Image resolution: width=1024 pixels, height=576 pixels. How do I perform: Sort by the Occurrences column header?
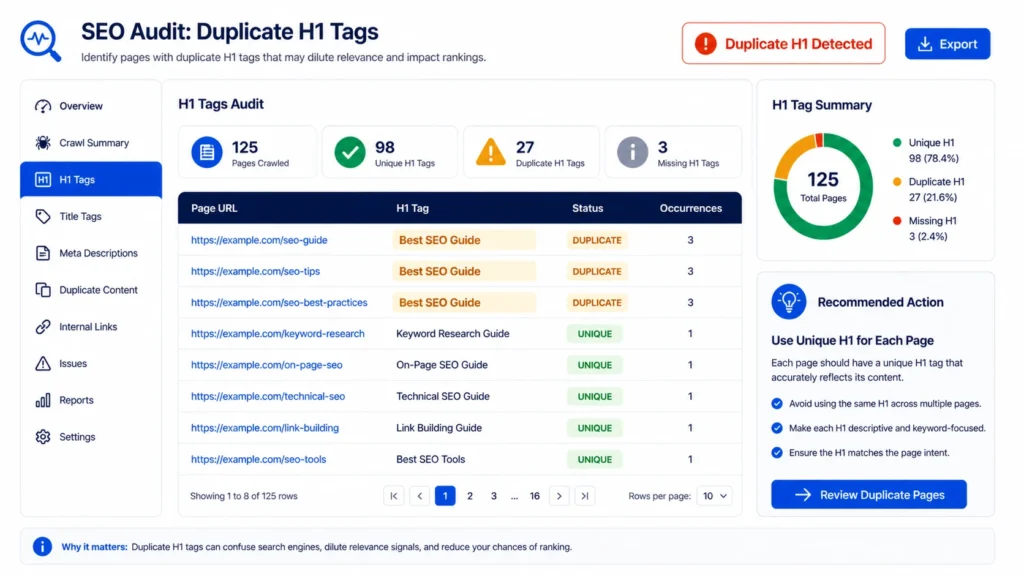(690, 208)
